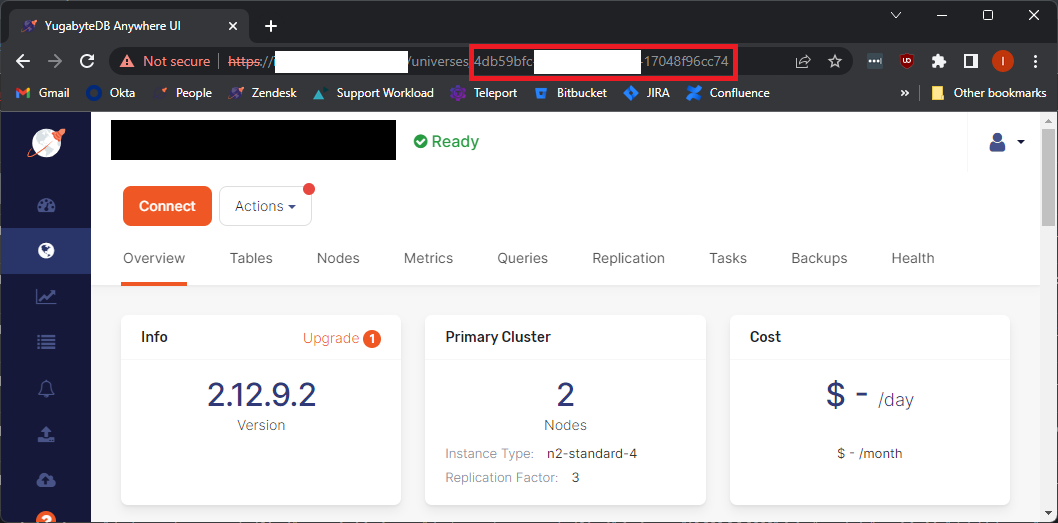Click the share page icon in the address bar
The height and width of the screenshot is (523, 1058).
(803, 61)
